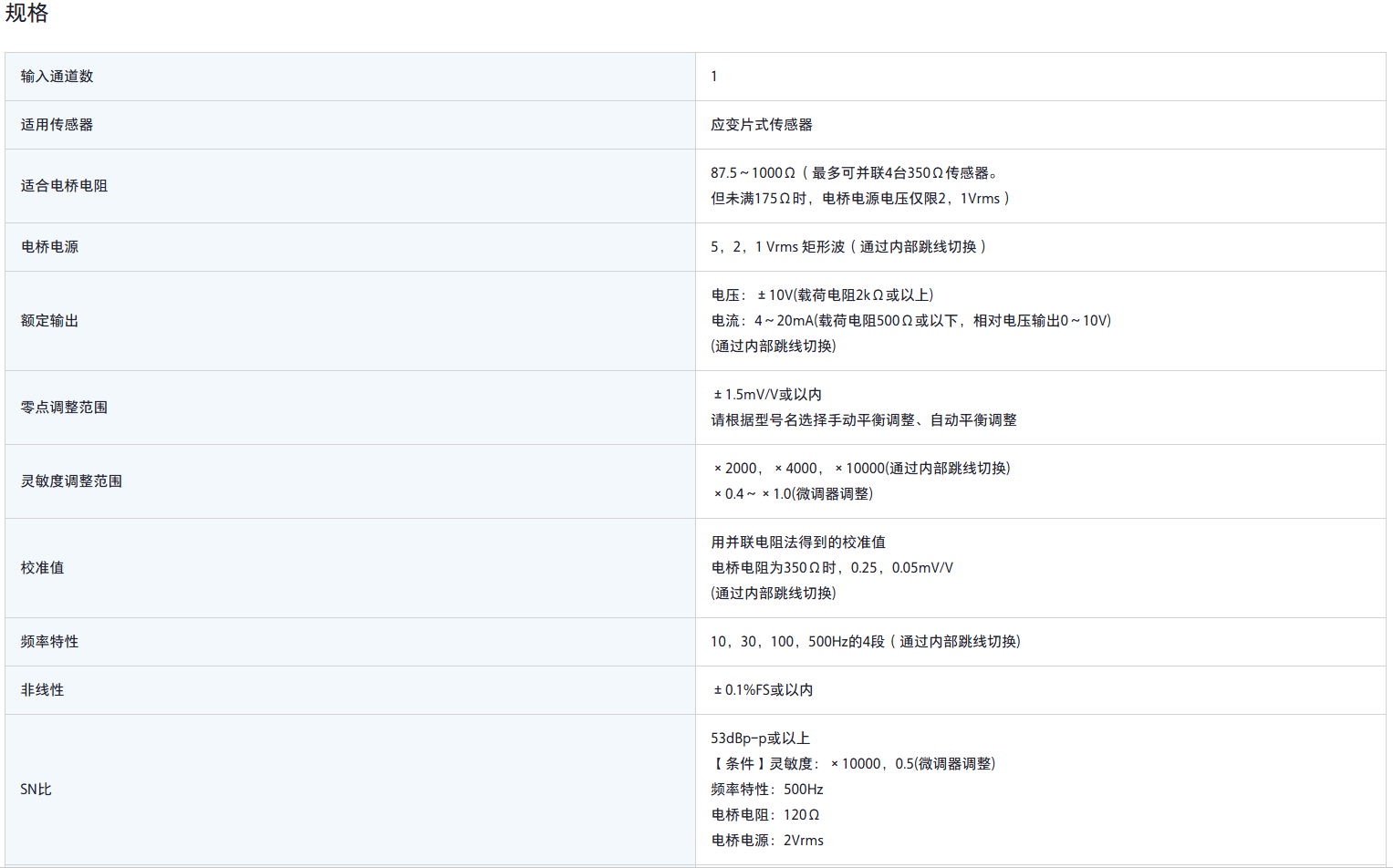Click the 5，2，1 Vrms 矩形波 cell
This screenshot has width=1393, height=868.
click(x=848, y=247)
